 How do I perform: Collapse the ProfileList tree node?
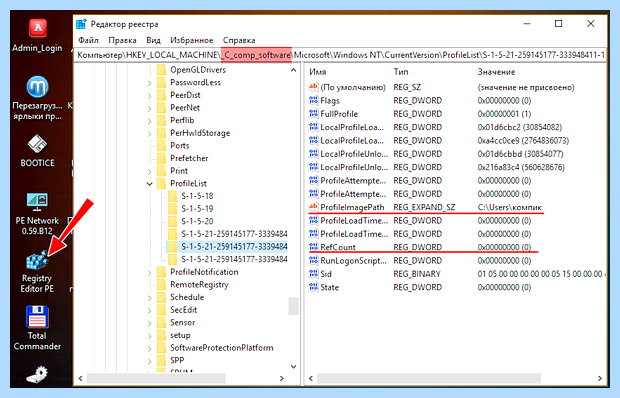(x=149, y=184)
